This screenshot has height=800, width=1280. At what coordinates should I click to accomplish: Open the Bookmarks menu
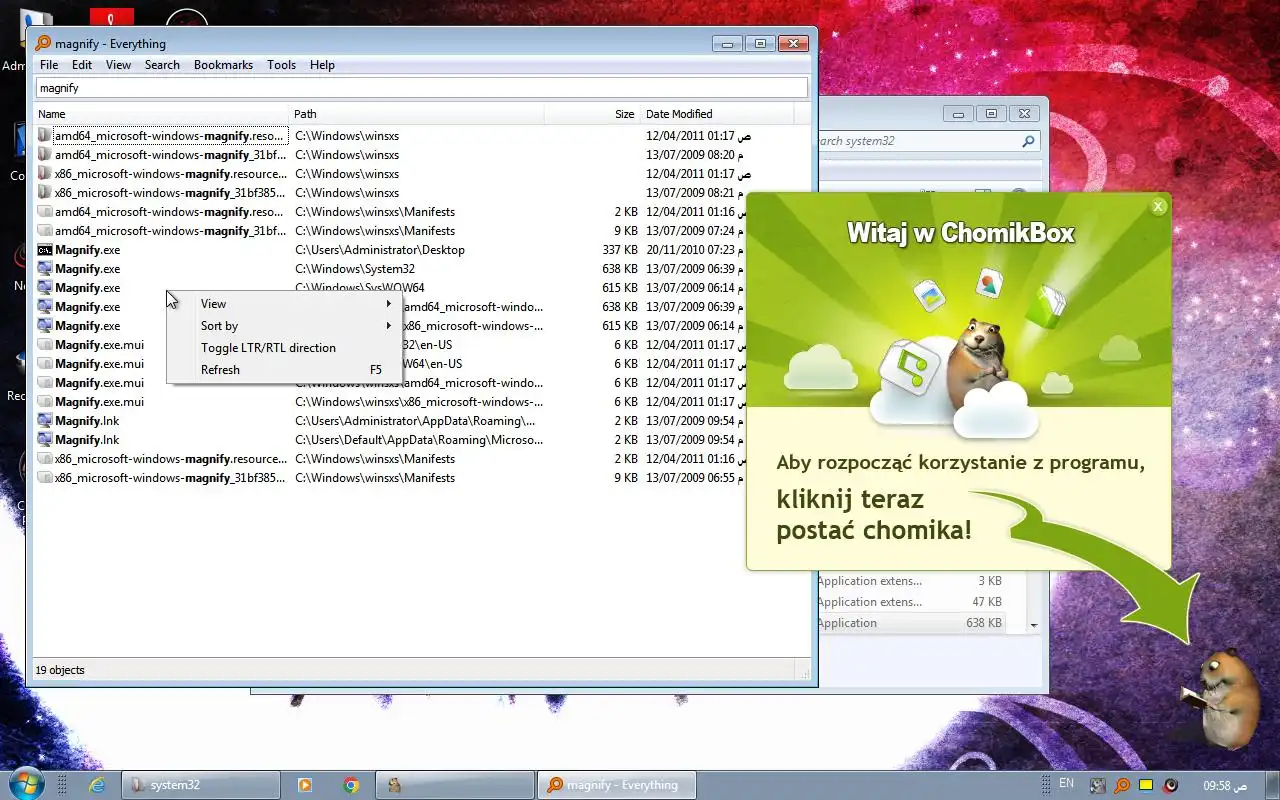(x=223, y=65)
